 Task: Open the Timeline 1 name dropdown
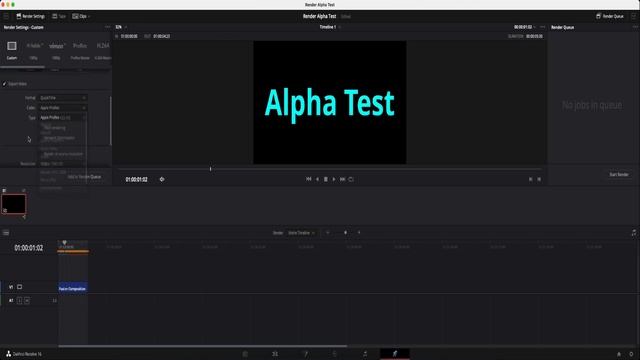pos(330,27)
